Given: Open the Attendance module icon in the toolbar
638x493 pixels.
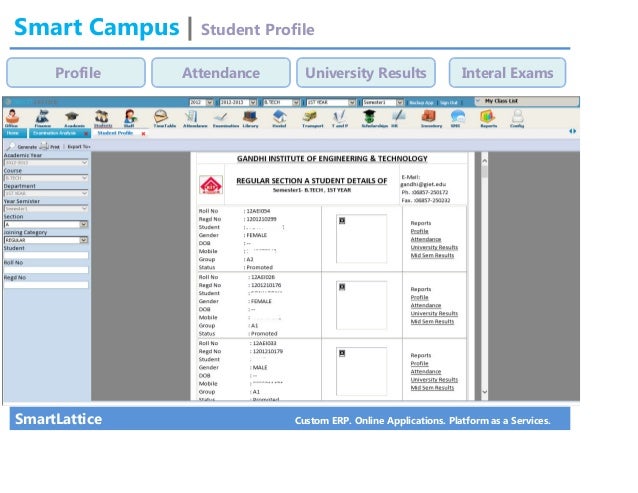Looking at the screenshot, I should tap(194, 118).
